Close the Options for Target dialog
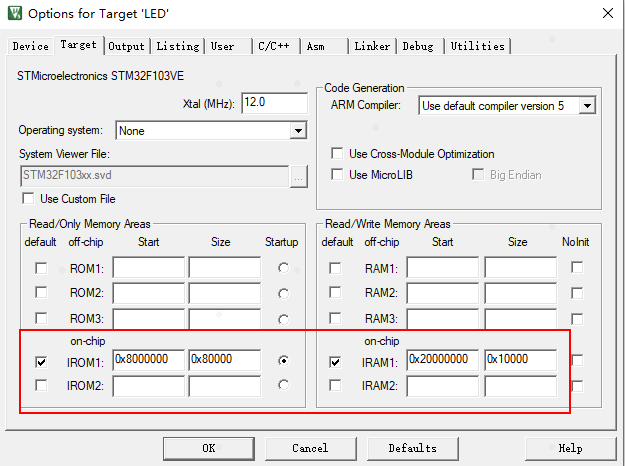The width and height of the screenshot is (625, 466). pos(607,13)
